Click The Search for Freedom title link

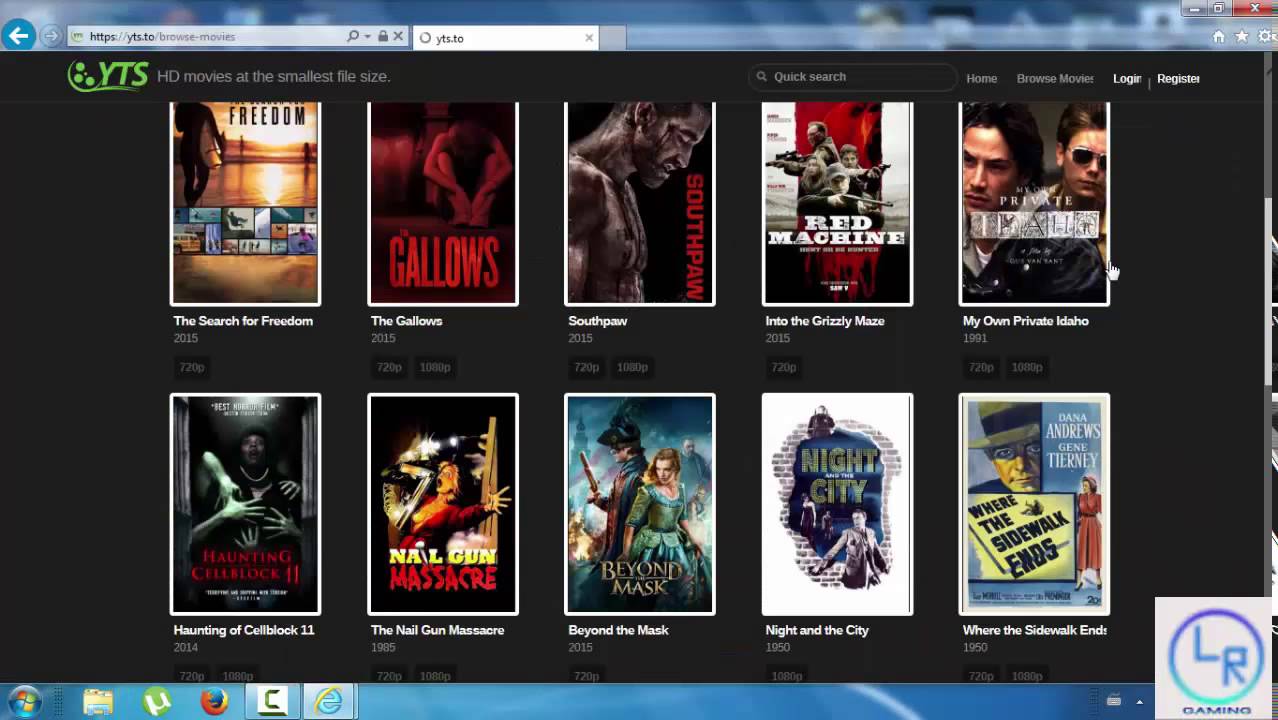click(243, 321)
